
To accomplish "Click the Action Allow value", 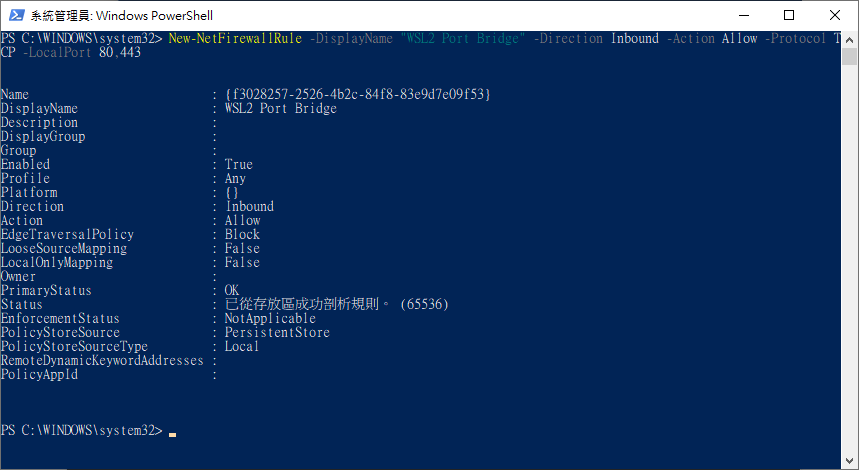I will [x=242, y=220].
